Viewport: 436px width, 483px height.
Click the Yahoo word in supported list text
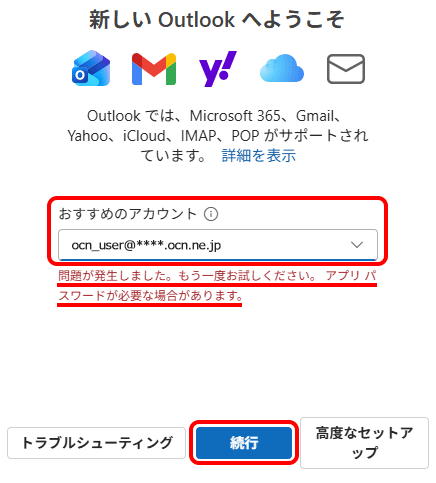click(x=88, y=136)
